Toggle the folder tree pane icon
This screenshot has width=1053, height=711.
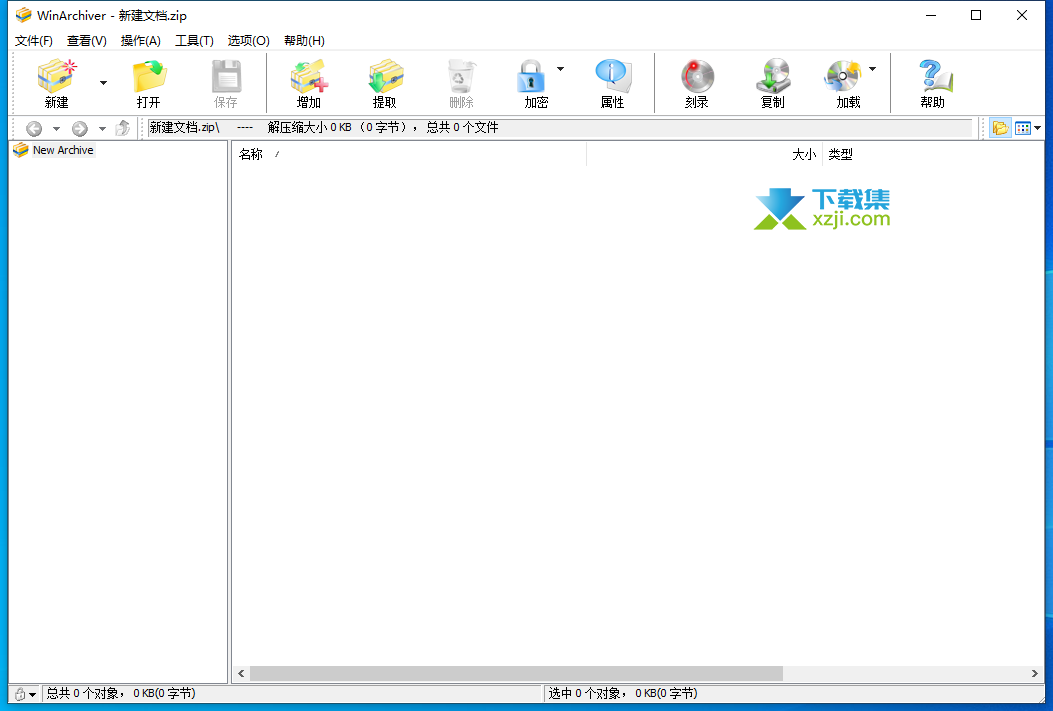pos(1000,128)
